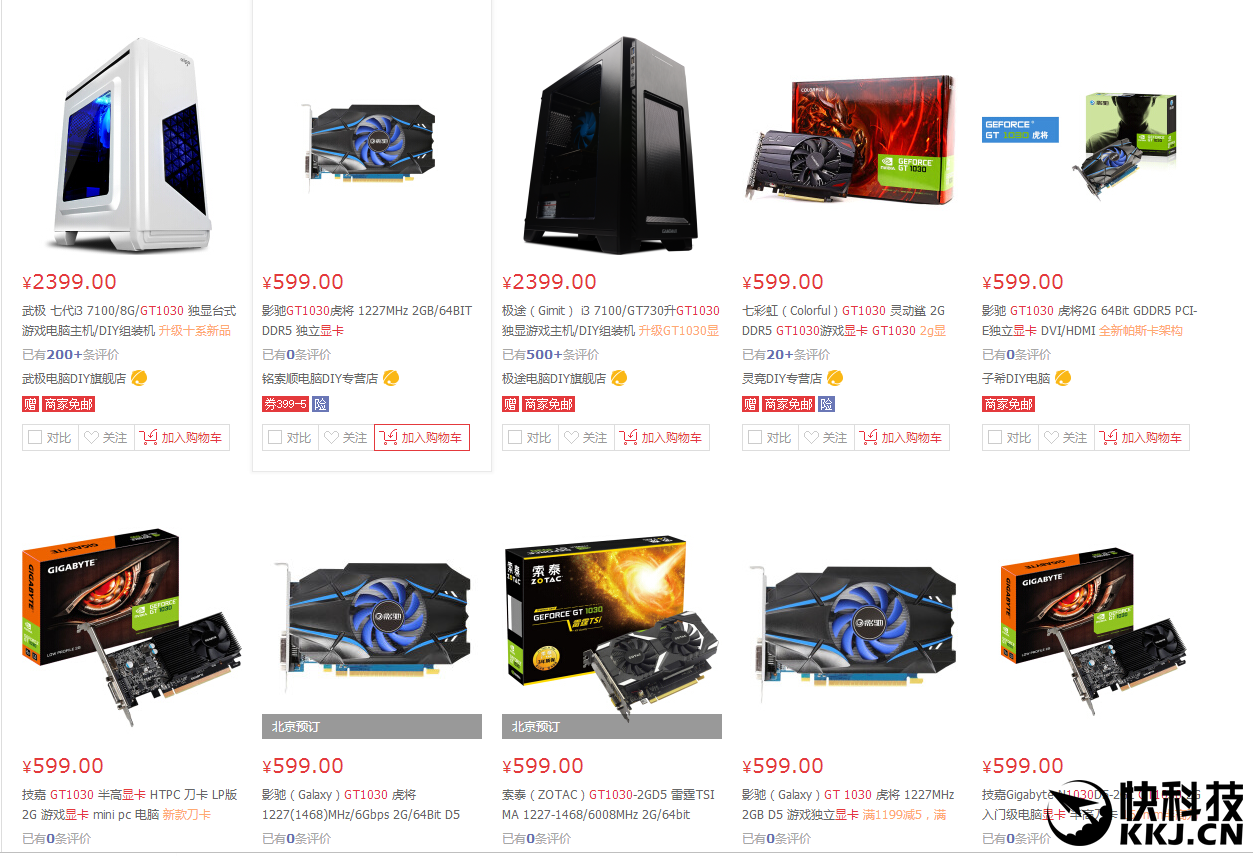Open the white 武极 PC case image

click(130, 146)
